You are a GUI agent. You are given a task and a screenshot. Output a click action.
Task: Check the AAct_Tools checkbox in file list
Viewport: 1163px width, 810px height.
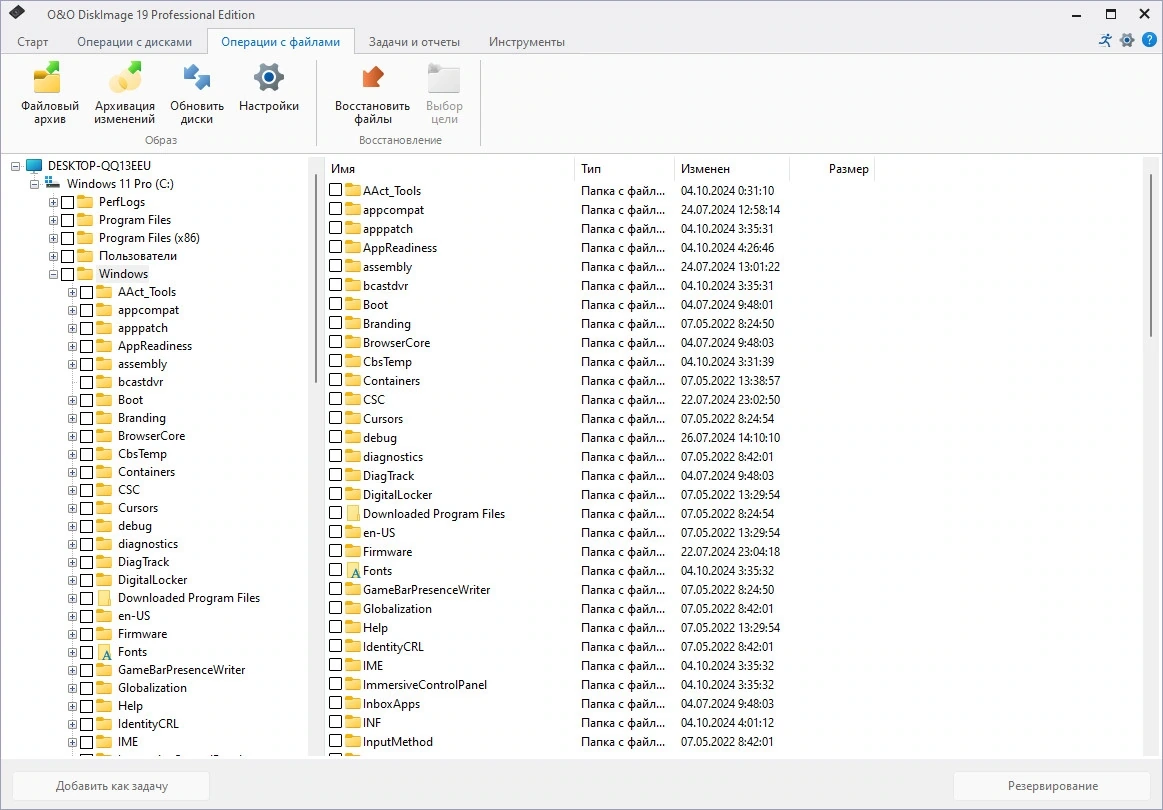335,190
